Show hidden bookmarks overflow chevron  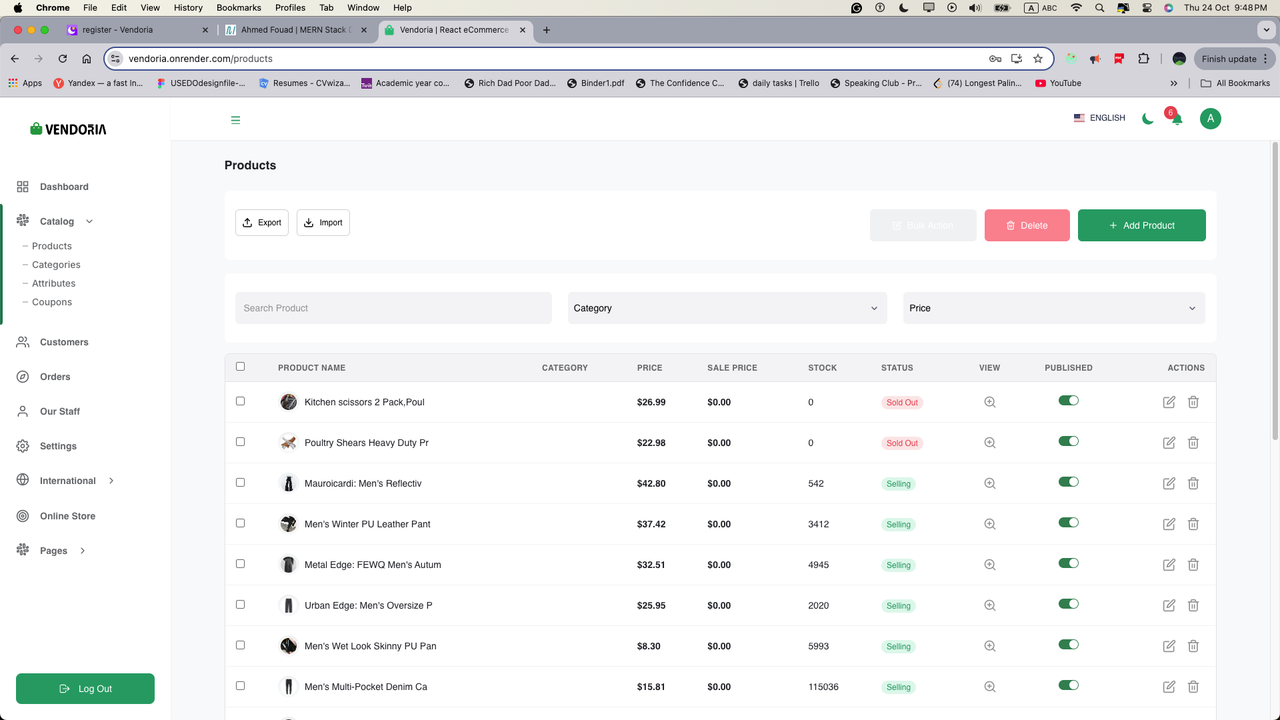click(x=1174, y=83)
